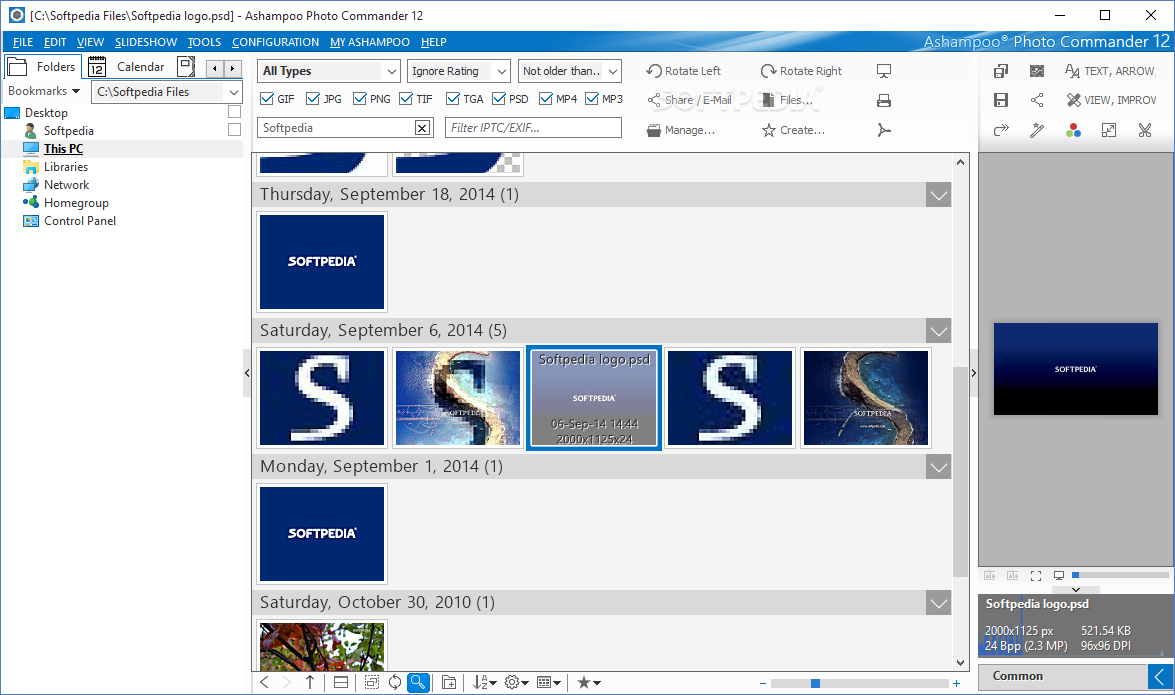Open the FILE menu
1175x695 pixels.
coord(22,42)
